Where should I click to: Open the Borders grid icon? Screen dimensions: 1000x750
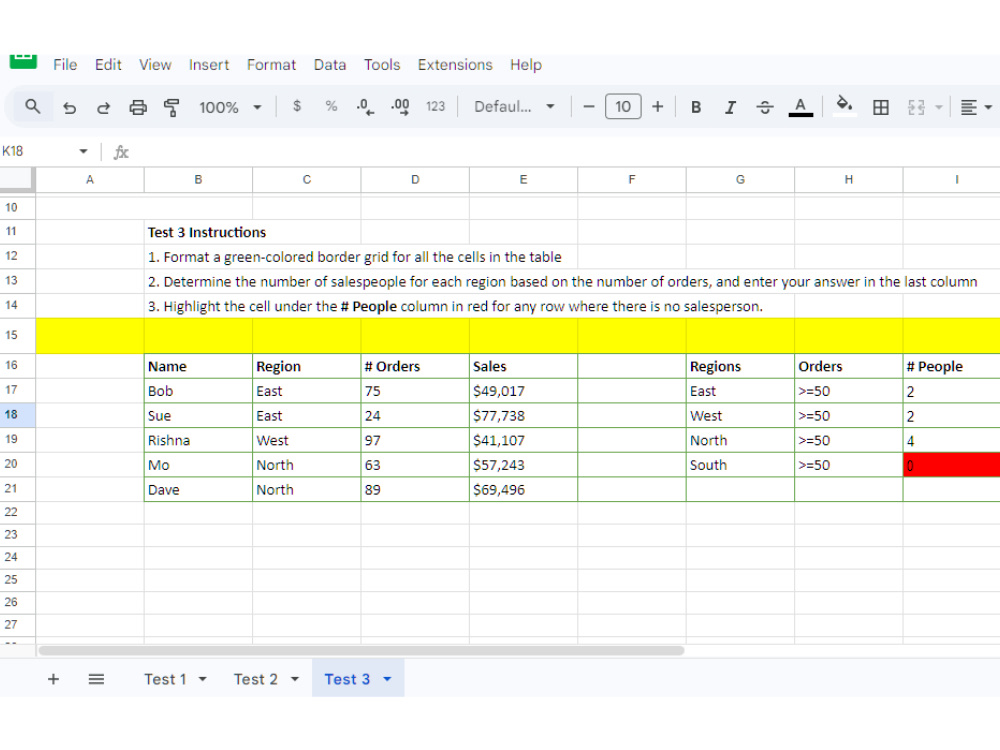click(x=881, y=107)
